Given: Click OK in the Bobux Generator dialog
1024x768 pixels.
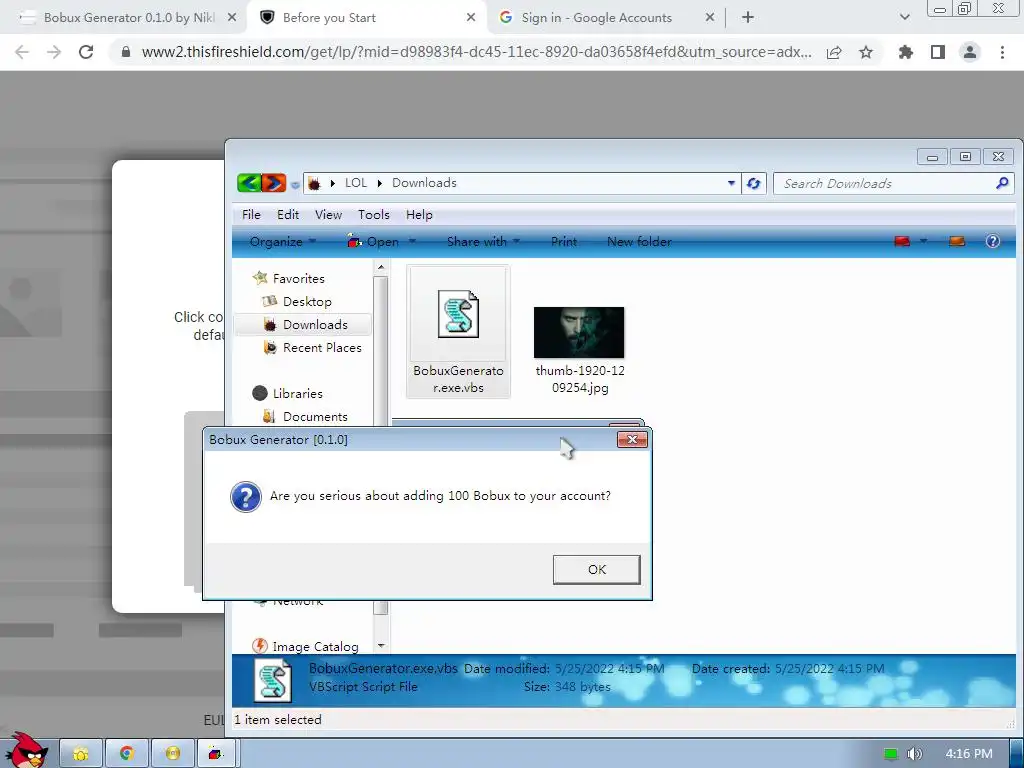Looking at the screenshot, I should 596,569.
